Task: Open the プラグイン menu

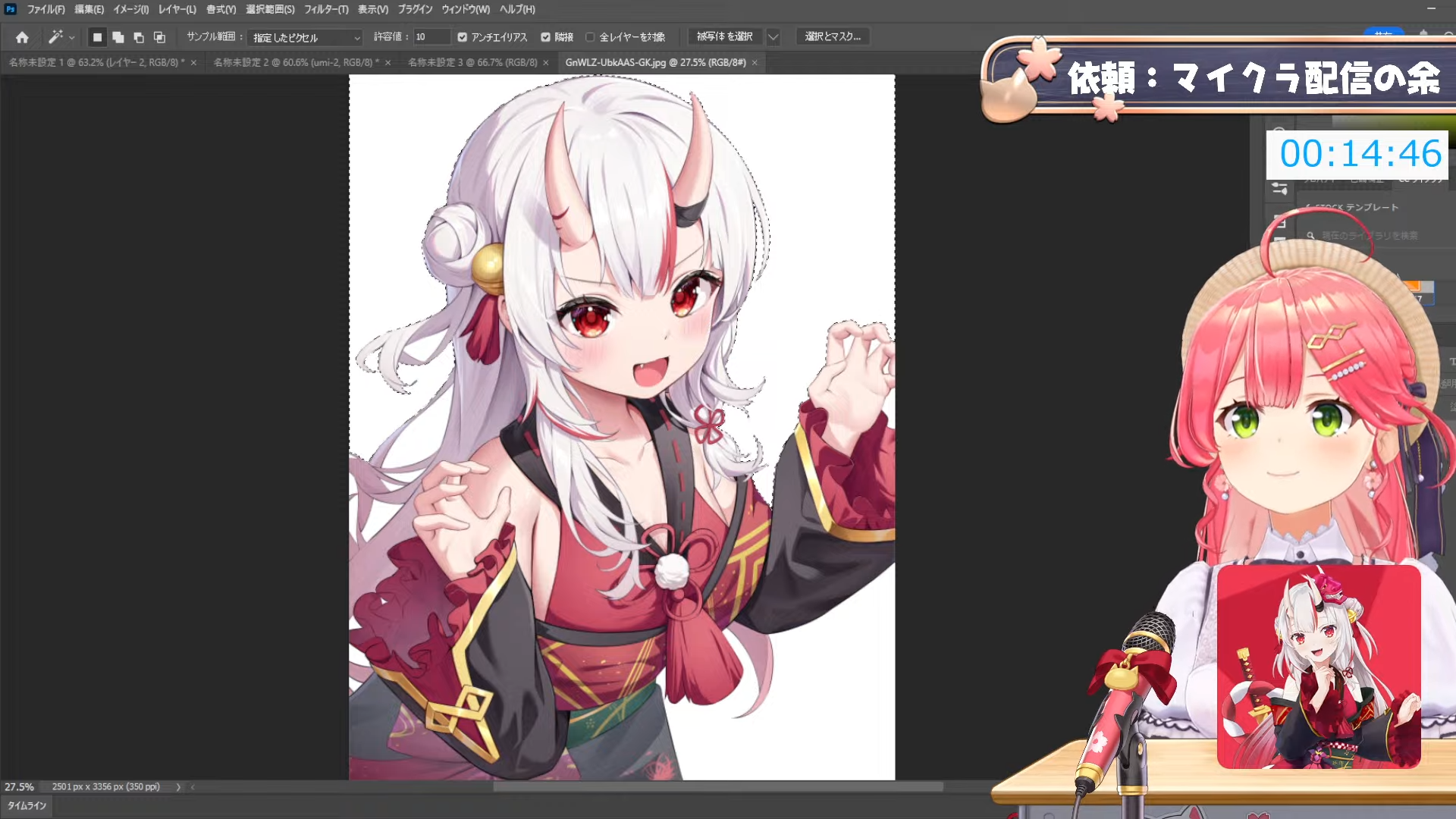Action: click(x=415, y=9)
